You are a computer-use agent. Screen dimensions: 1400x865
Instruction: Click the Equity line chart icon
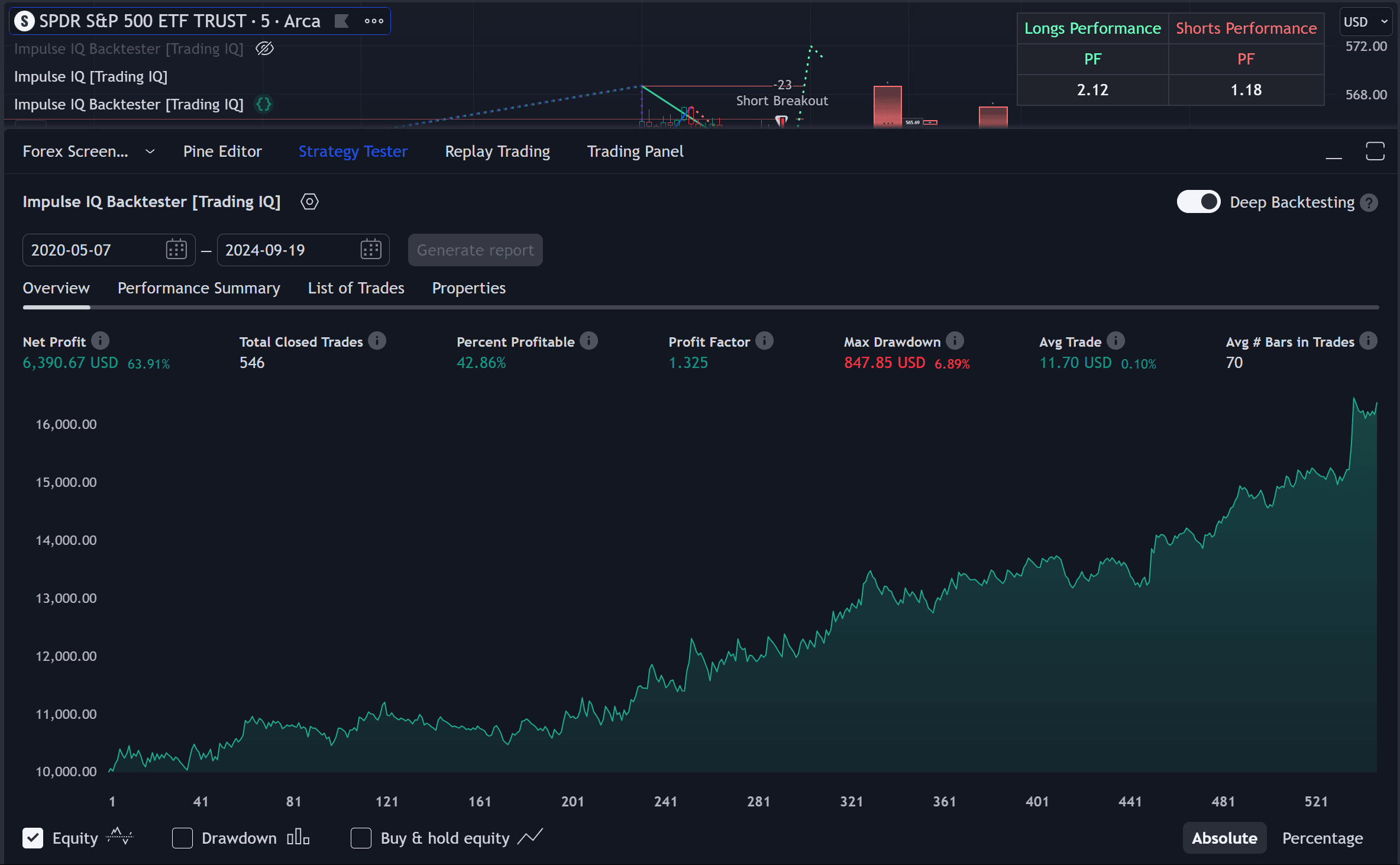tap(119, 837)
